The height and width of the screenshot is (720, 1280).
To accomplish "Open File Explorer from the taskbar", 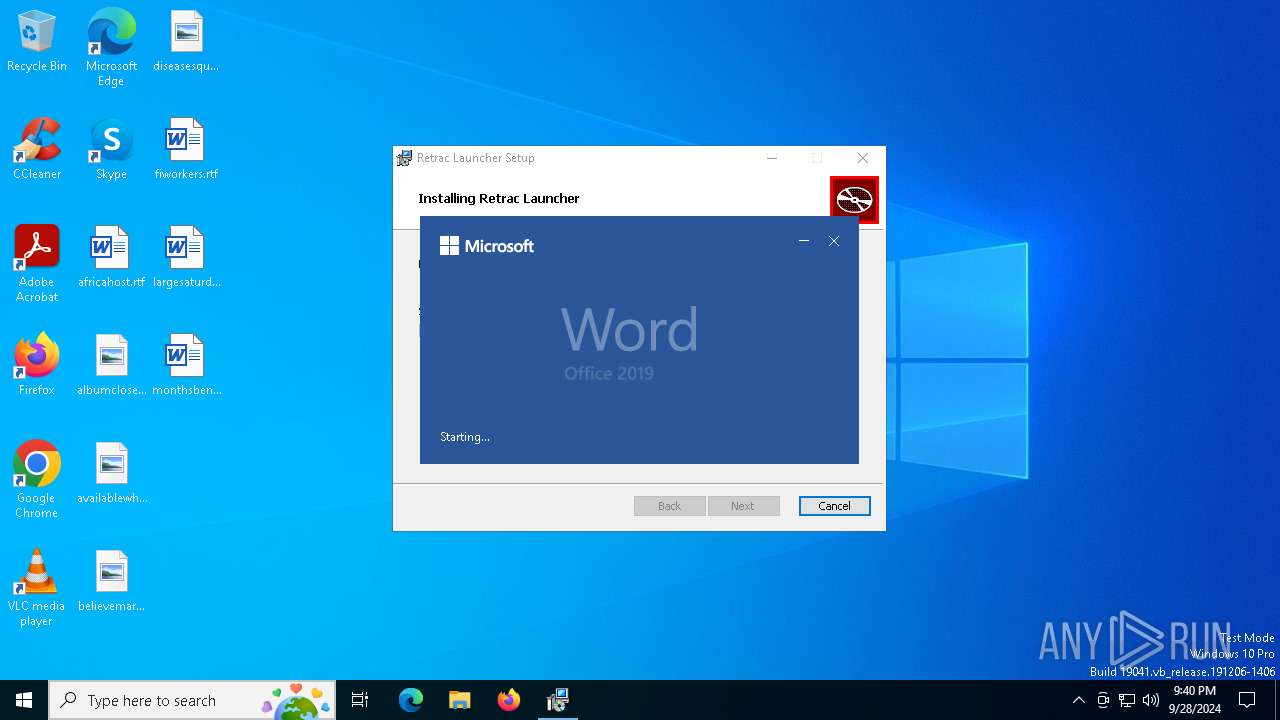I will click(x=460, y=700).
